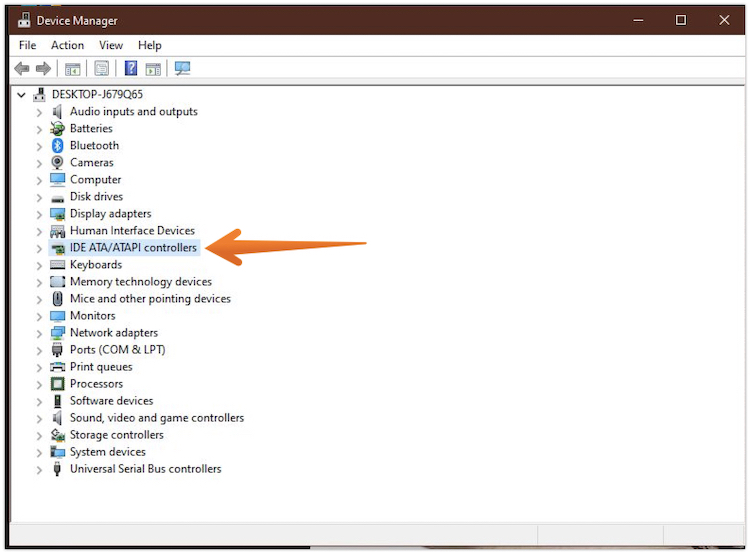
Task: Expand the Network adapters node
Action: click(x=39, y=333)
